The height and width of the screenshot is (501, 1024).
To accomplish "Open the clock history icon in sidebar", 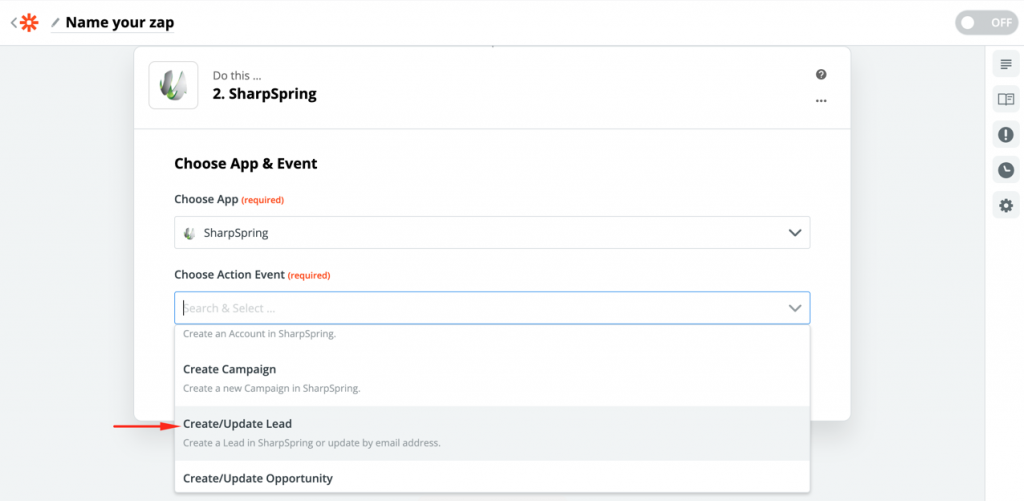I will click(1005, 170).
